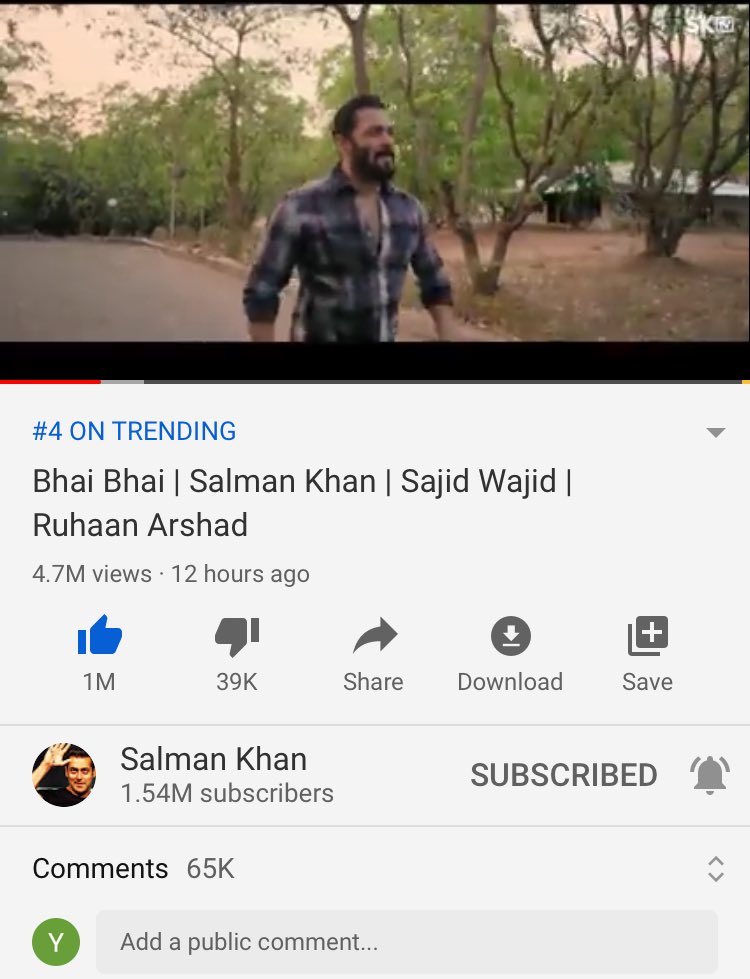Open Salman Khan channel avatar
The height and width of the screenshot is (979, 750).
coord(64,775)
